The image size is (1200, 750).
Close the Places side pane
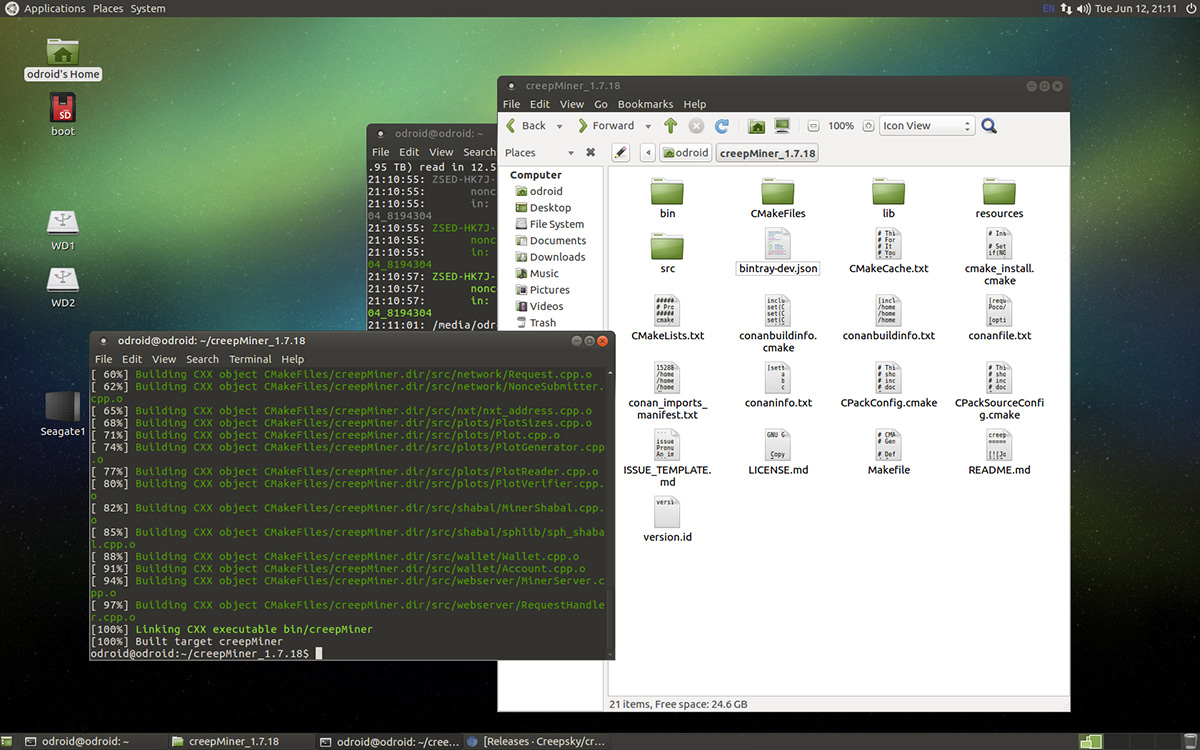[590, 153]
